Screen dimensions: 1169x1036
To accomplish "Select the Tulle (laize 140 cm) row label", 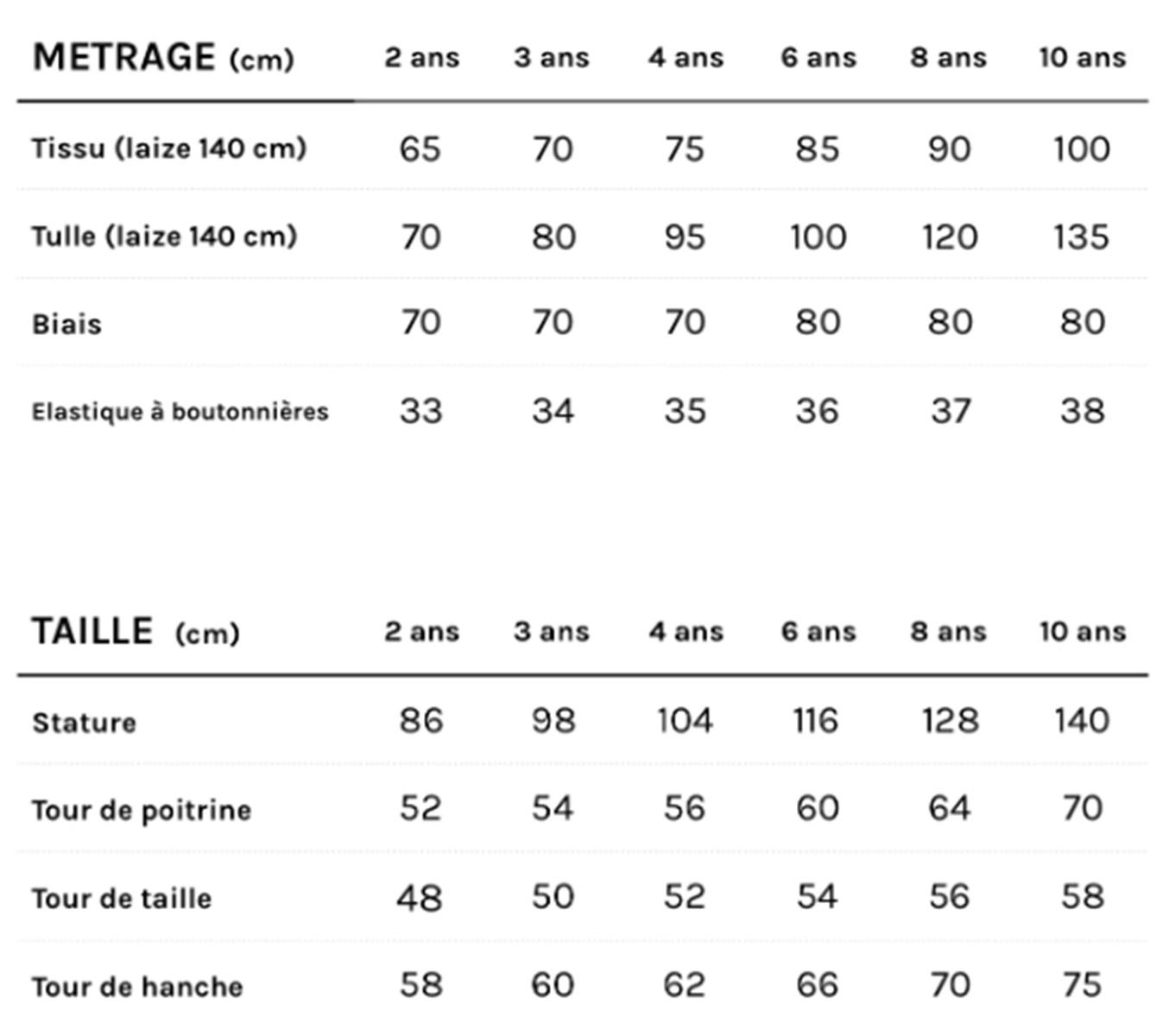I will (x=164, y=237).
